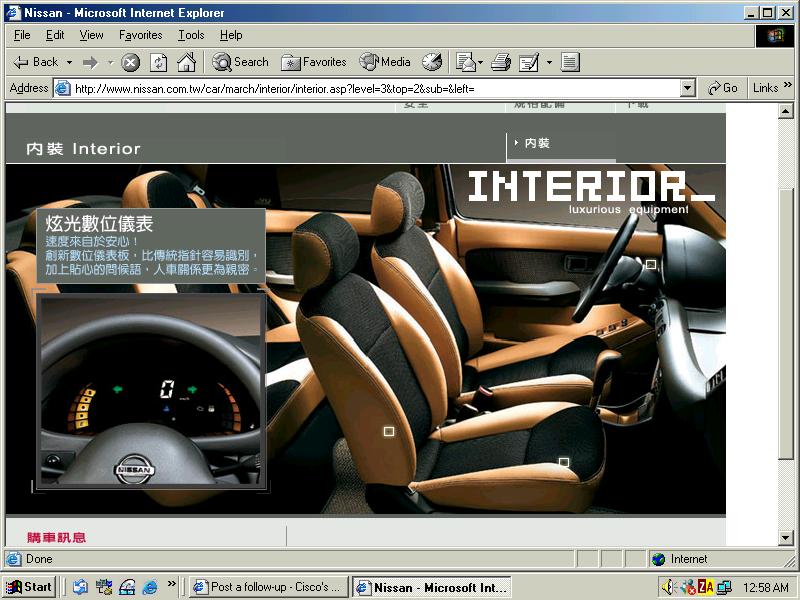Screen dimensions: 800x600
Task: Click the Edit page icon
Action: 529,62
